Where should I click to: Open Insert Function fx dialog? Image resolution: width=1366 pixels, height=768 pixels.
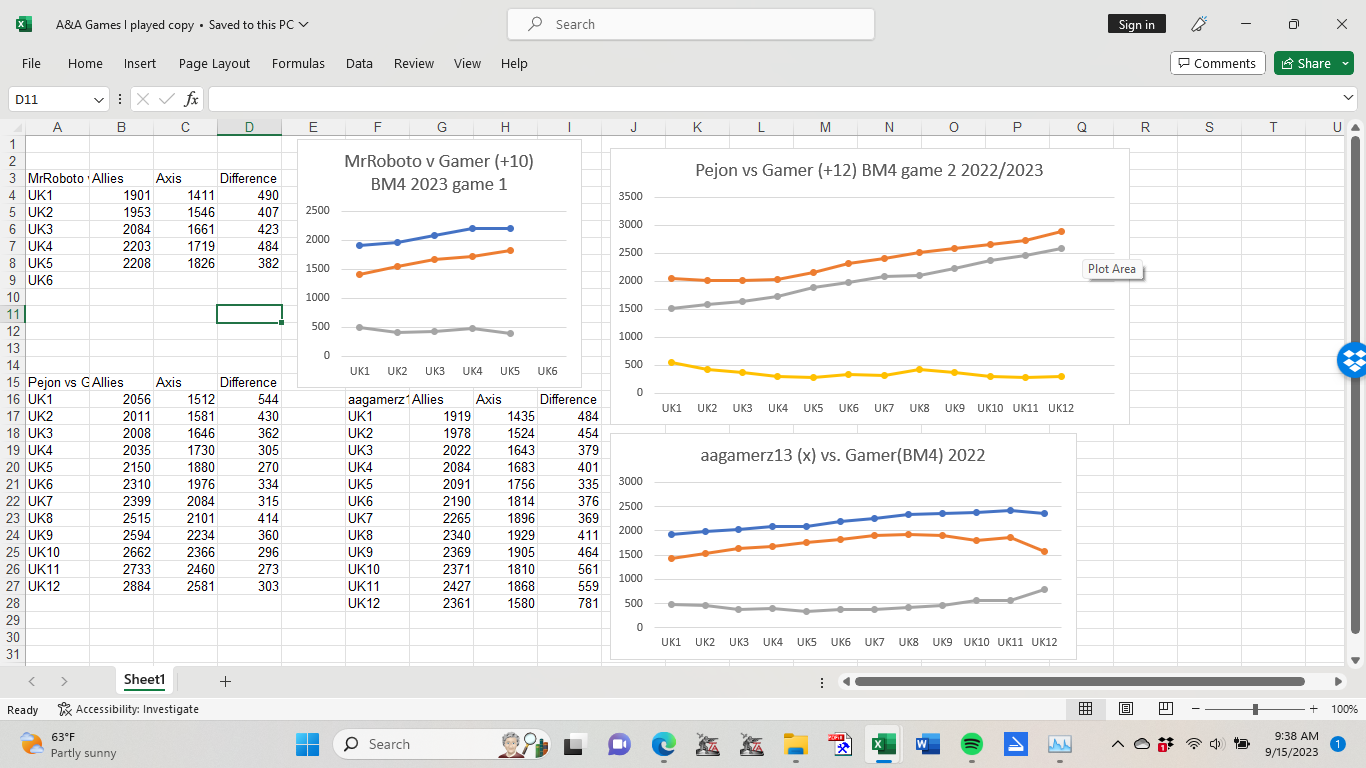[x=191, y=99]
